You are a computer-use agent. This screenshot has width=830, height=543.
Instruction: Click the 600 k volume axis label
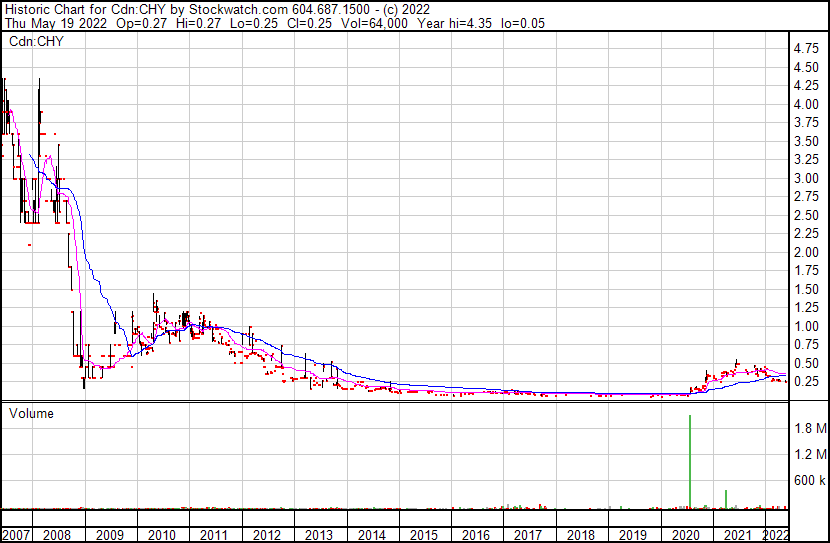(x=809, y=480)
